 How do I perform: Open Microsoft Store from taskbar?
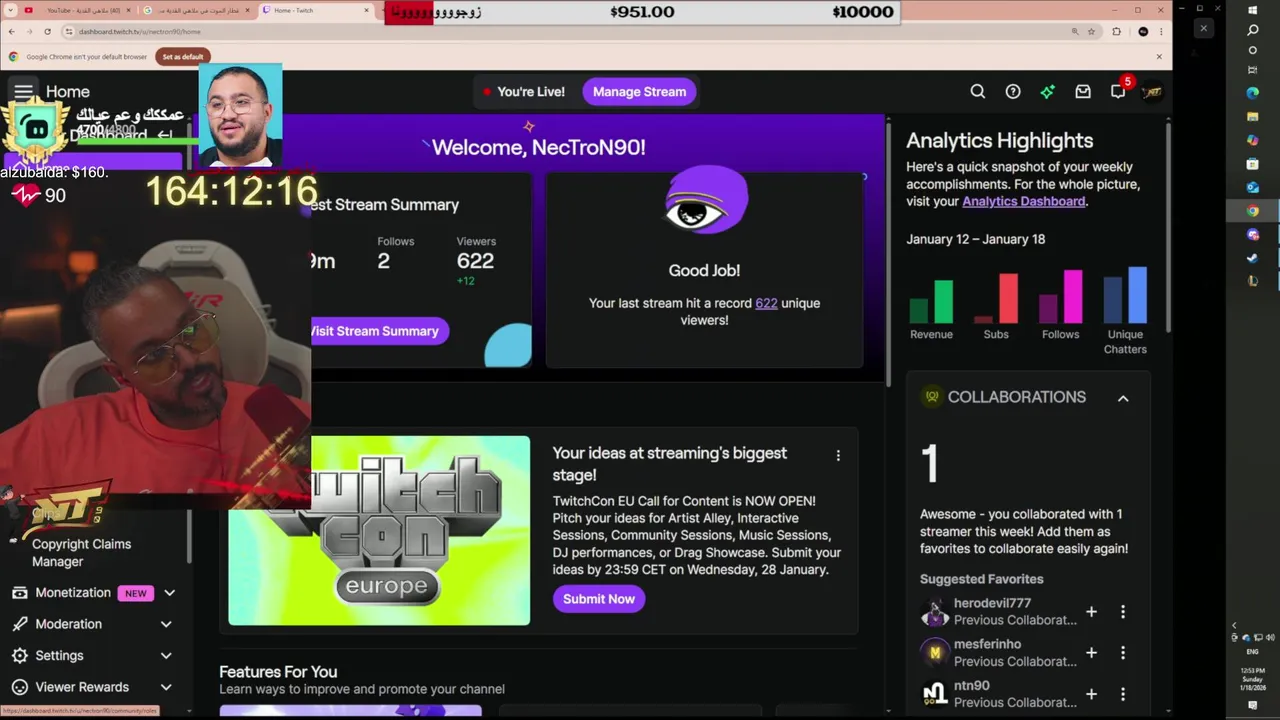tap(1252, 163)
